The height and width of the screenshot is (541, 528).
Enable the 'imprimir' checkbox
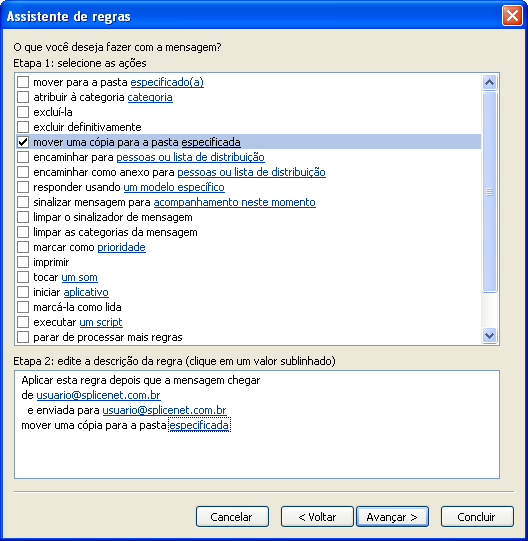tap(23, 262)
